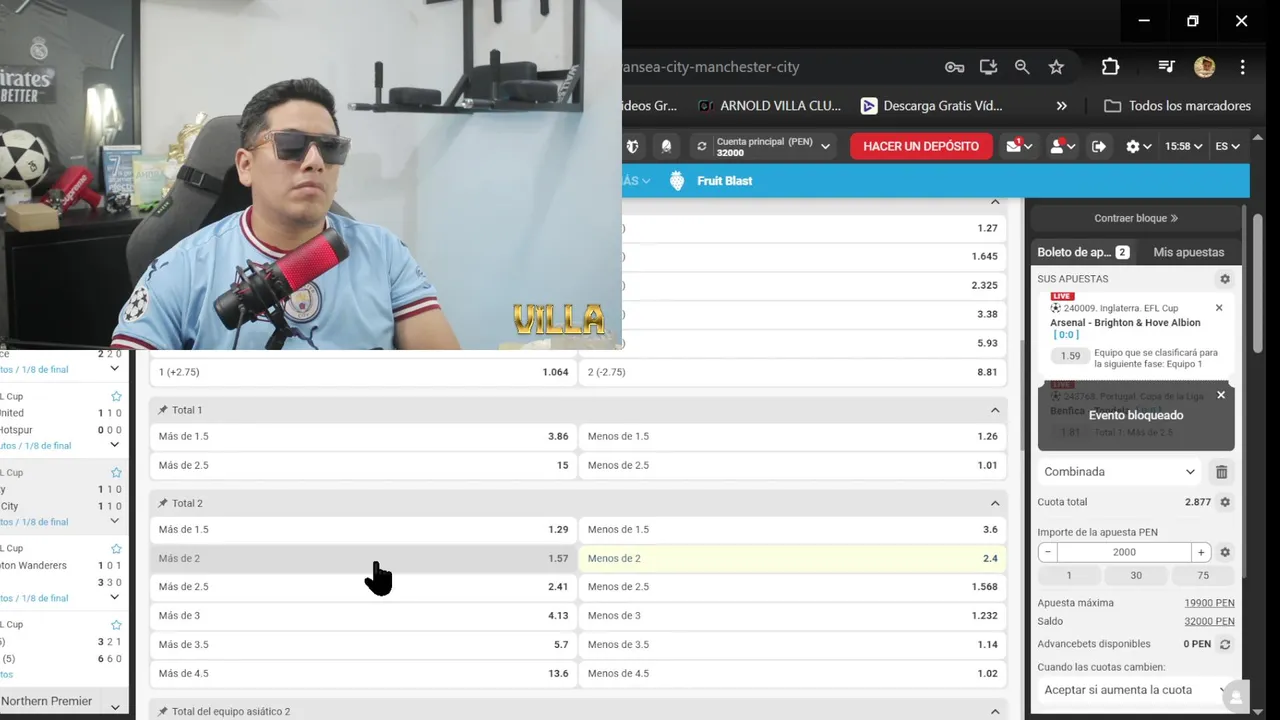The height and width of the screenshot is (720, 1280).
Task: Select quick stake 30
Action: [1136, 575]
